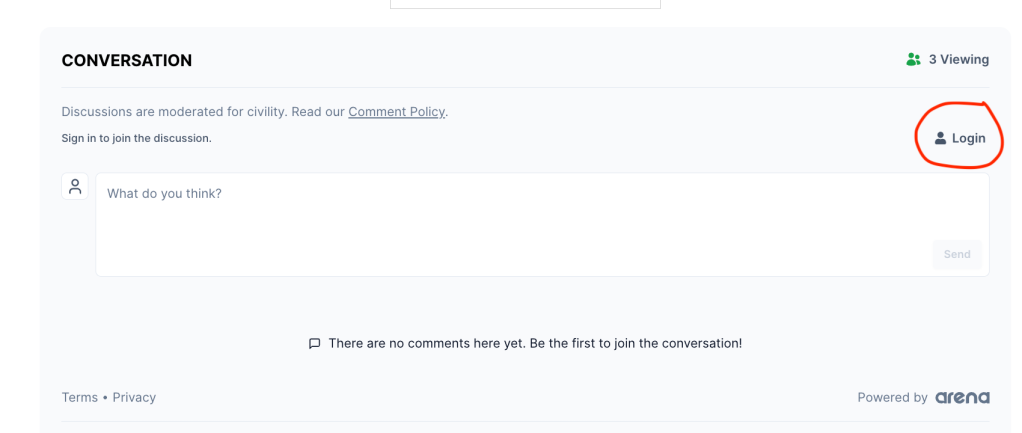The width and height of the screenshot is (1022, 433).
Task: Focus the 'What do you think?' field
Action: 542,224
